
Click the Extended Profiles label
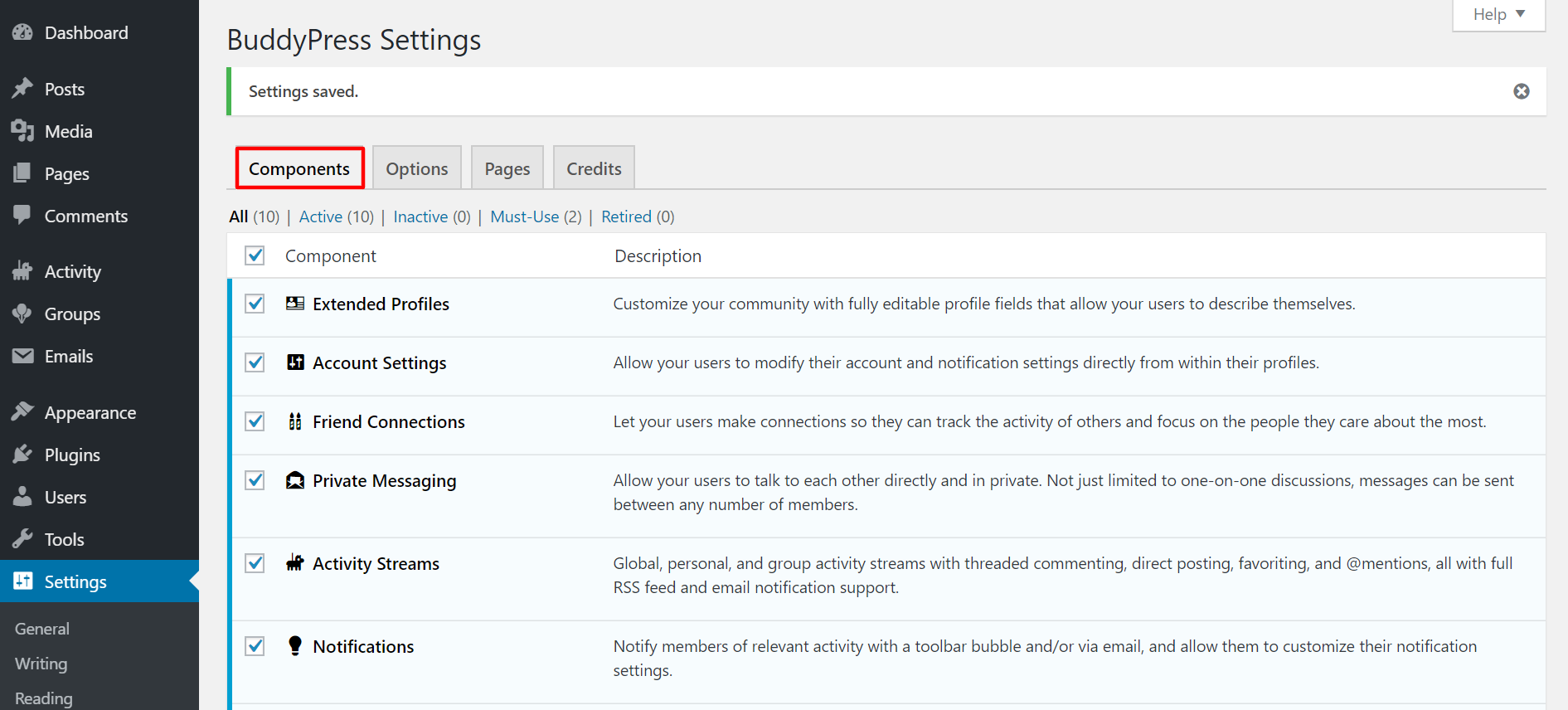tap(381, 304)
